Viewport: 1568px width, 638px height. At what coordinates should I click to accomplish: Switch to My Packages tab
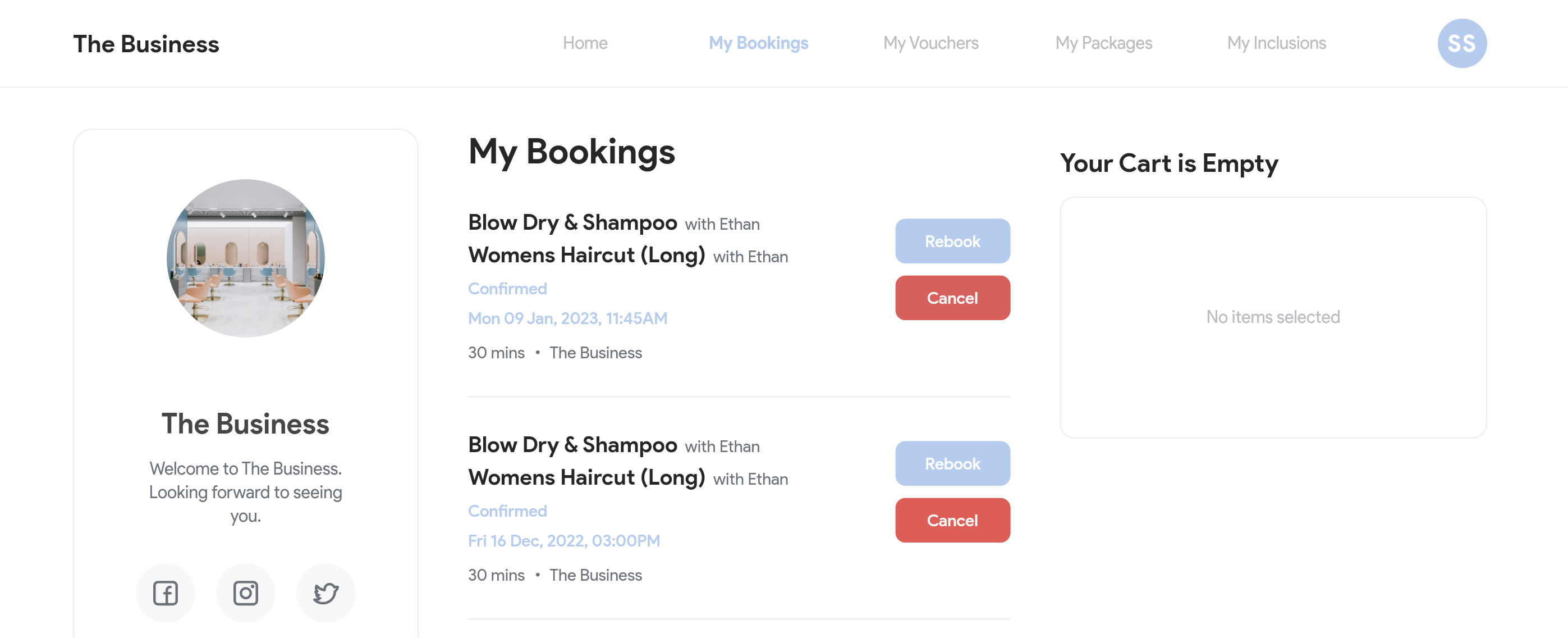(x=1103, y=43)
